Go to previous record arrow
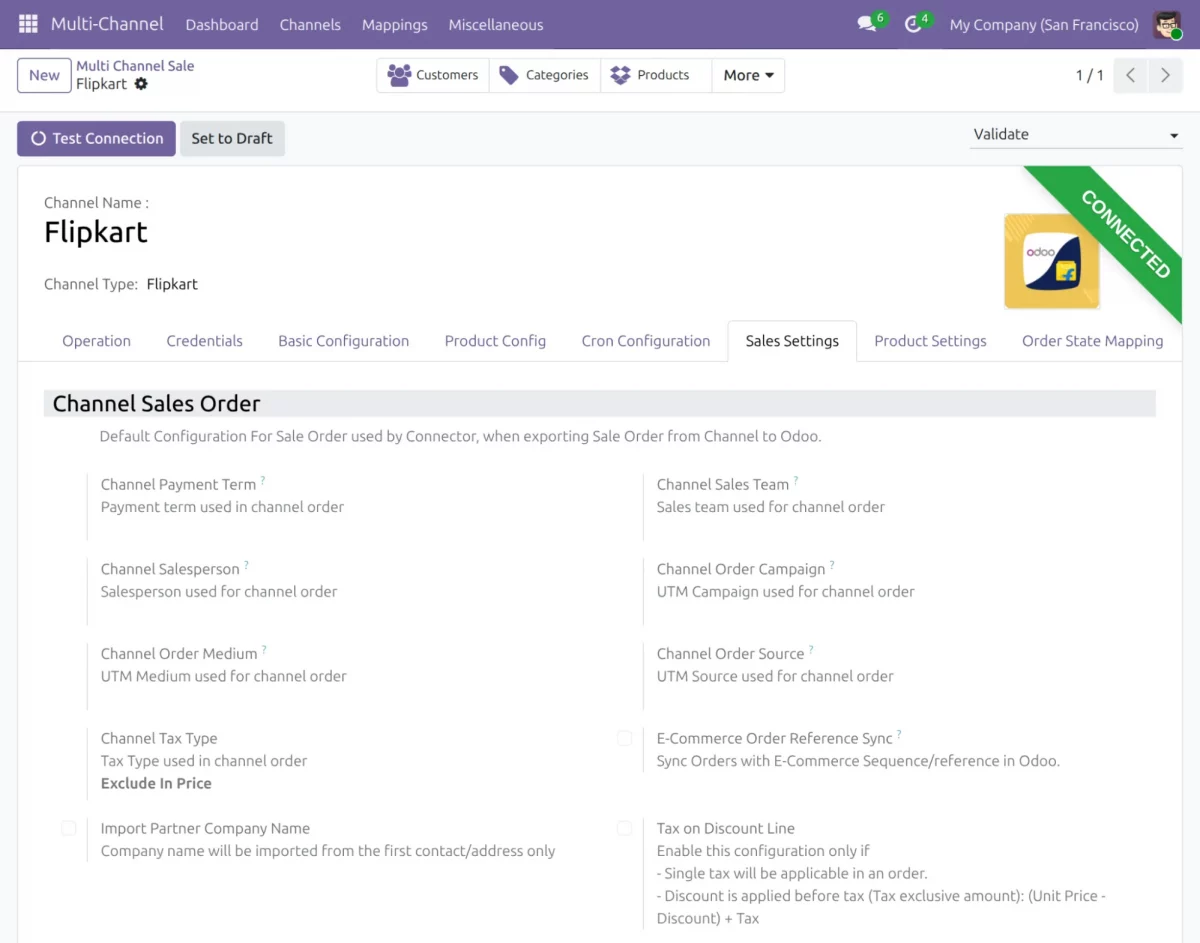Image resolution: width=1200 pixels, height=943 pixels. pos(1130,75)
